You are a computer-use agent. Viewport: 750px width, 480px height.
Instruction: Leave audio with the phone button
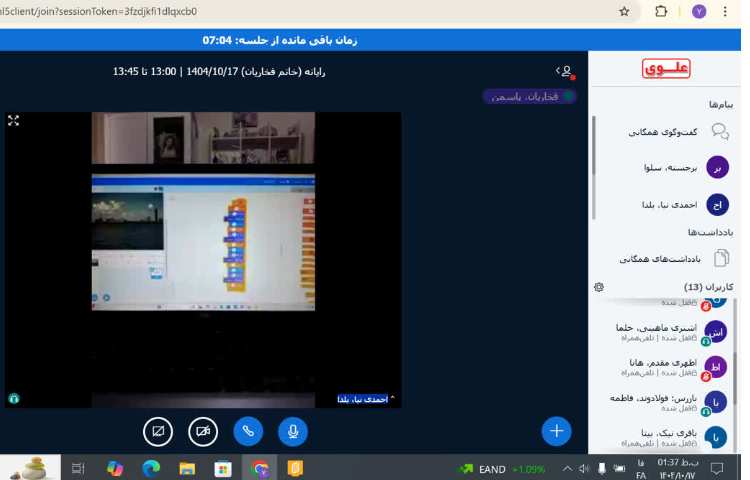(x=248, y=432)
